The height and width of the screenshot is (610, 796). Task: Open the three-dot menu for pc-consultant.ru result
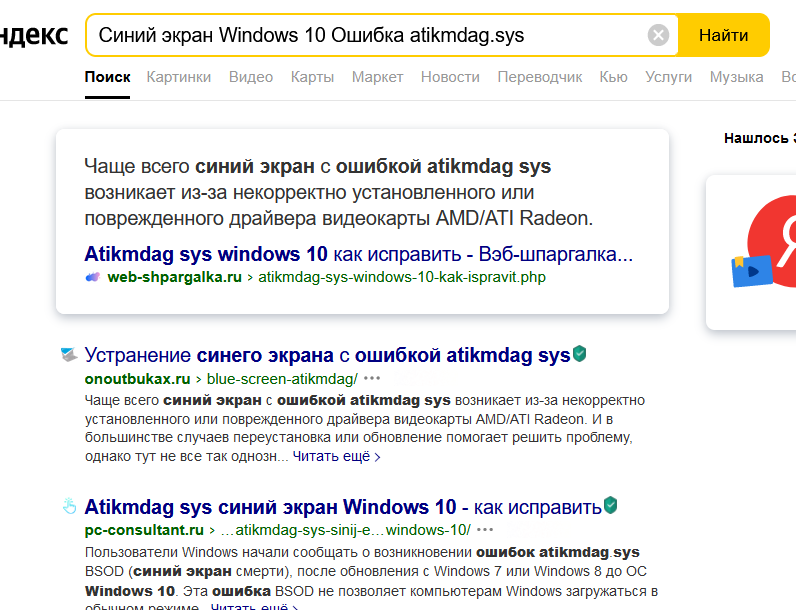pyautogui.click(x=485, y=530)
